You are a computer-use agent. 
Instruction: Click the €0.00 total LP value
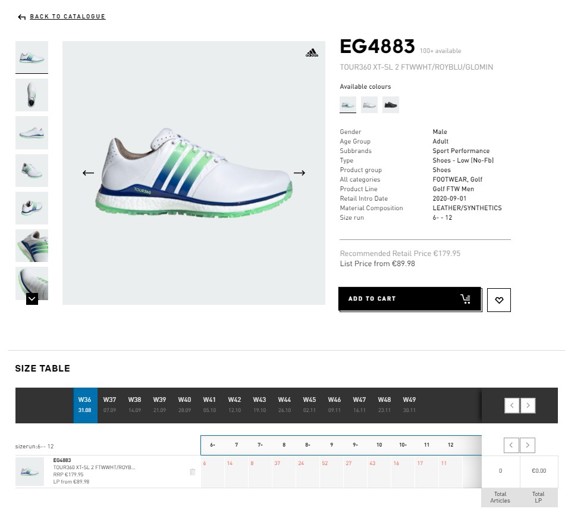coord(539,471)
